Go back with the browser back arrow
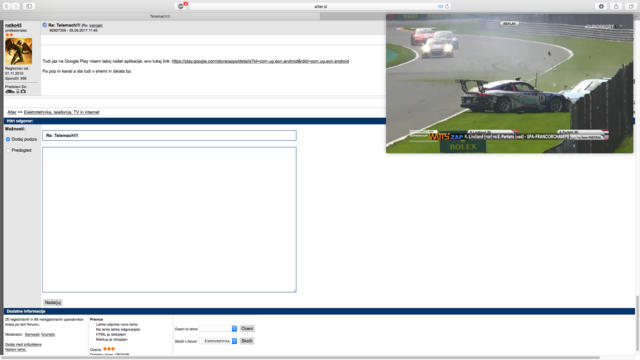This screenshot has width=640, height=360. tap(7, 6)
